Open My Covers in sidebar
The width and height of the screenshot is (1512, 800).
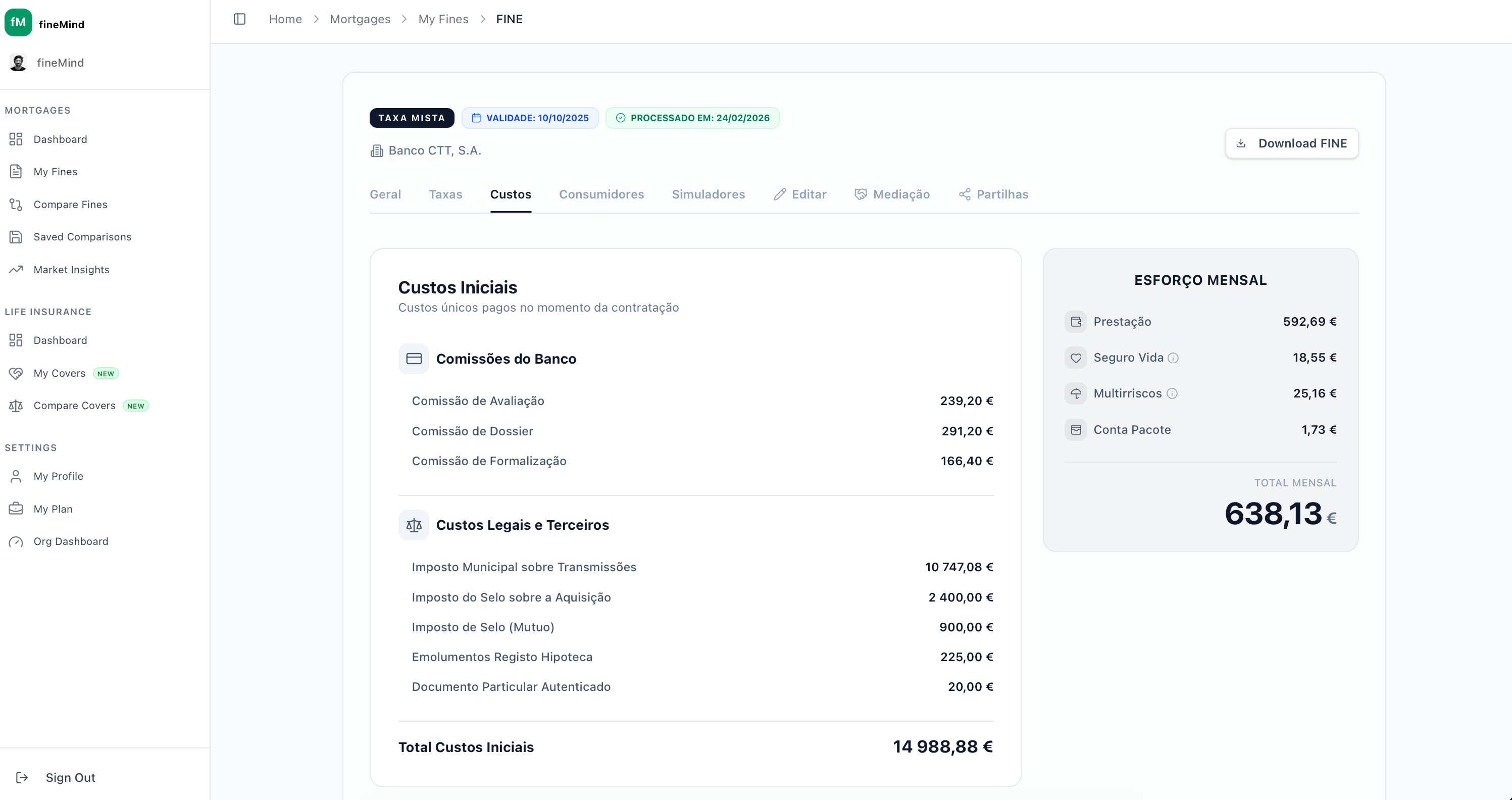(x=59, y=373)
